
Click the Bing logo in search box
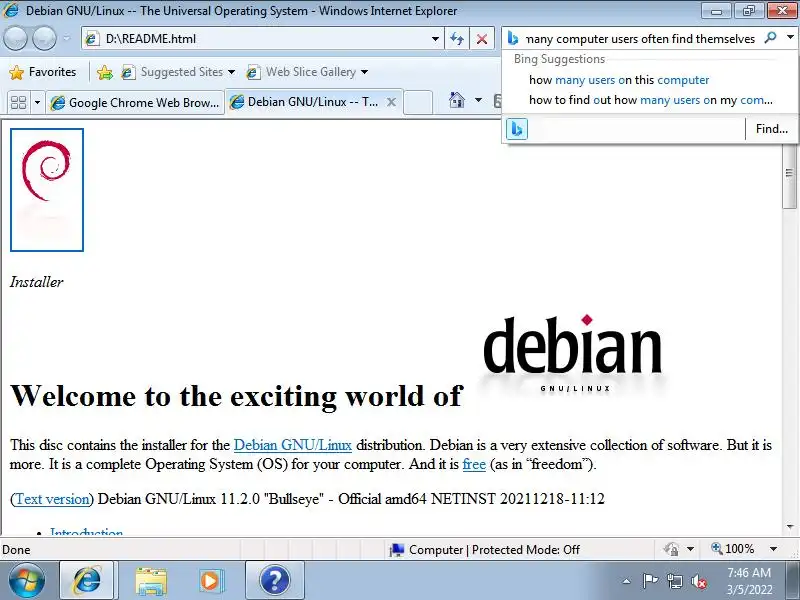(513, 39)
